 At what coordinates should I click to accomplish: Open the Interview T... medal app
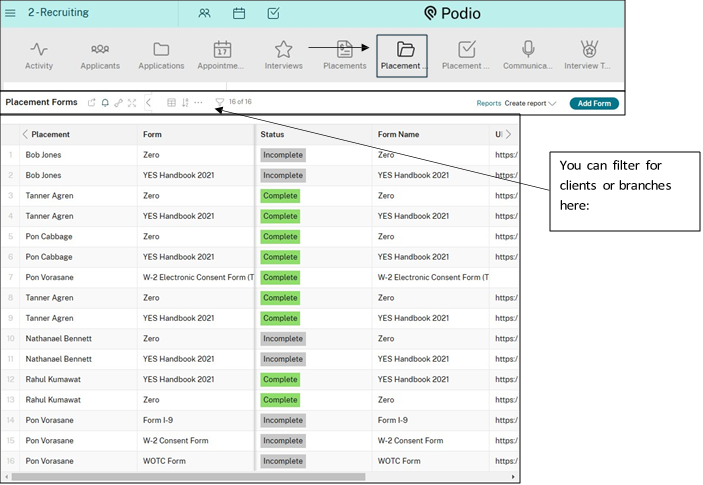(x=588, y=56)
